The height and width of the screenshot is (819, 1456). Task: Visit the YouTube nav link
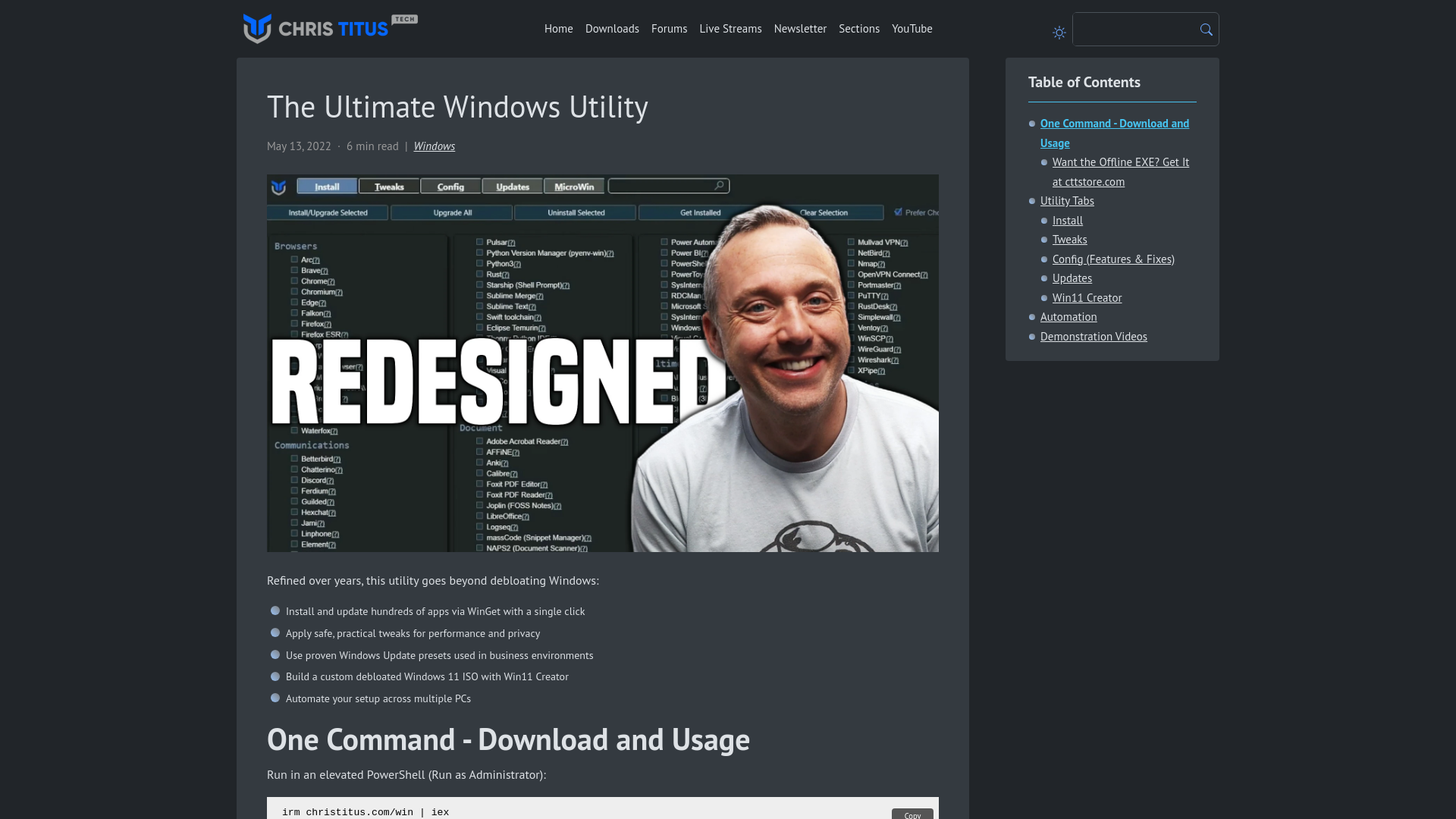point(912,29)
